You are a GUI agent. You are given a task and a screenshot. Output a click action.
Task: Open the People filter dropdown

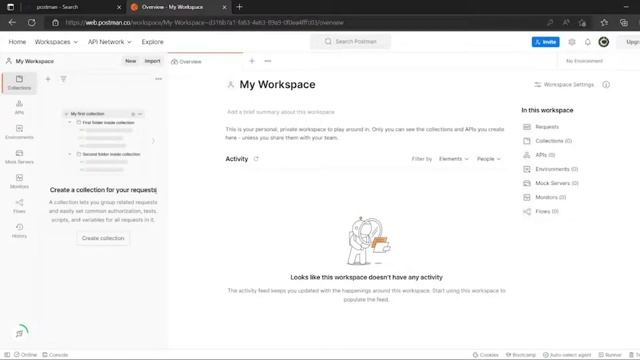(x=489, y=159)
